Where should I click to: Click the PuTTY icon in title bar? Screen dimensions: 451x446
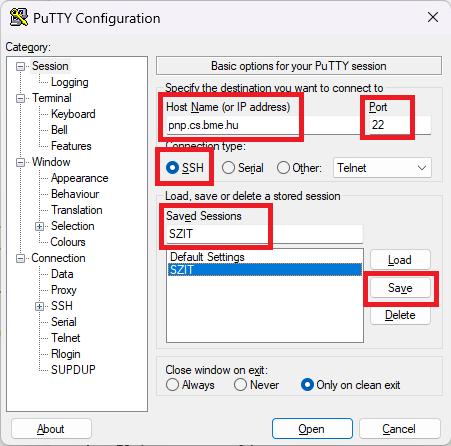pyautogui.click(x=18, y=18)
